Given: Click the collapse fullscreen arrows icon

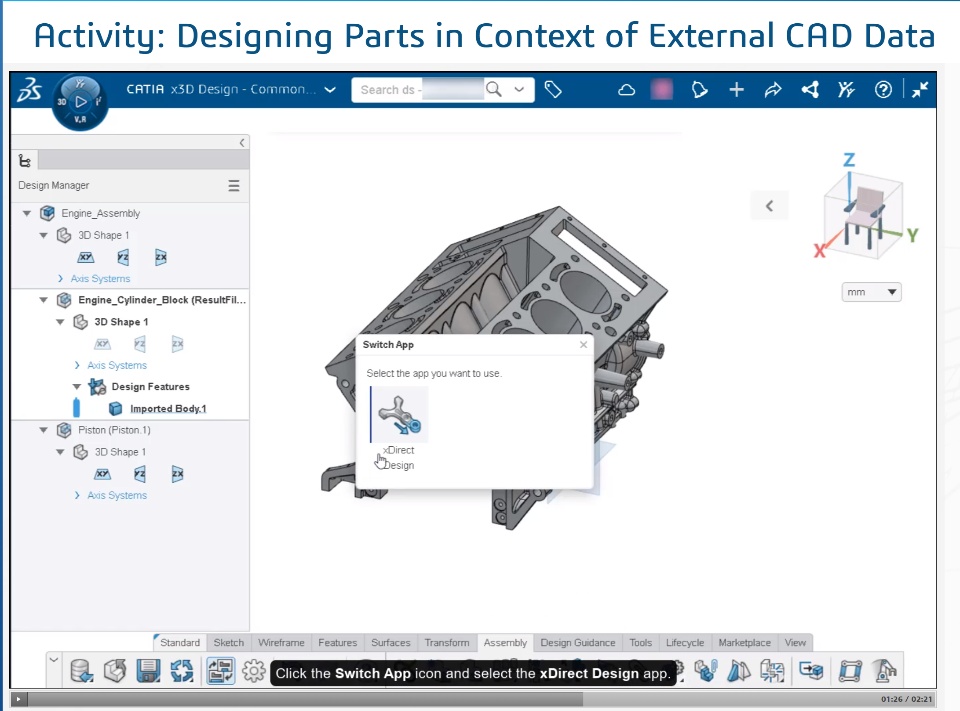Looking at the screenshot, I should tap(920, 90).
